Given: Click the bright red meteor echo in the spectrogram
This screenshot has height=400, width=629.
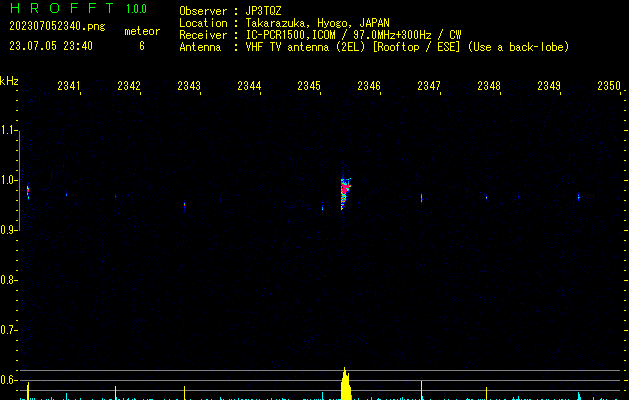Looking at the screenshot, I should [x=345, y=187].
